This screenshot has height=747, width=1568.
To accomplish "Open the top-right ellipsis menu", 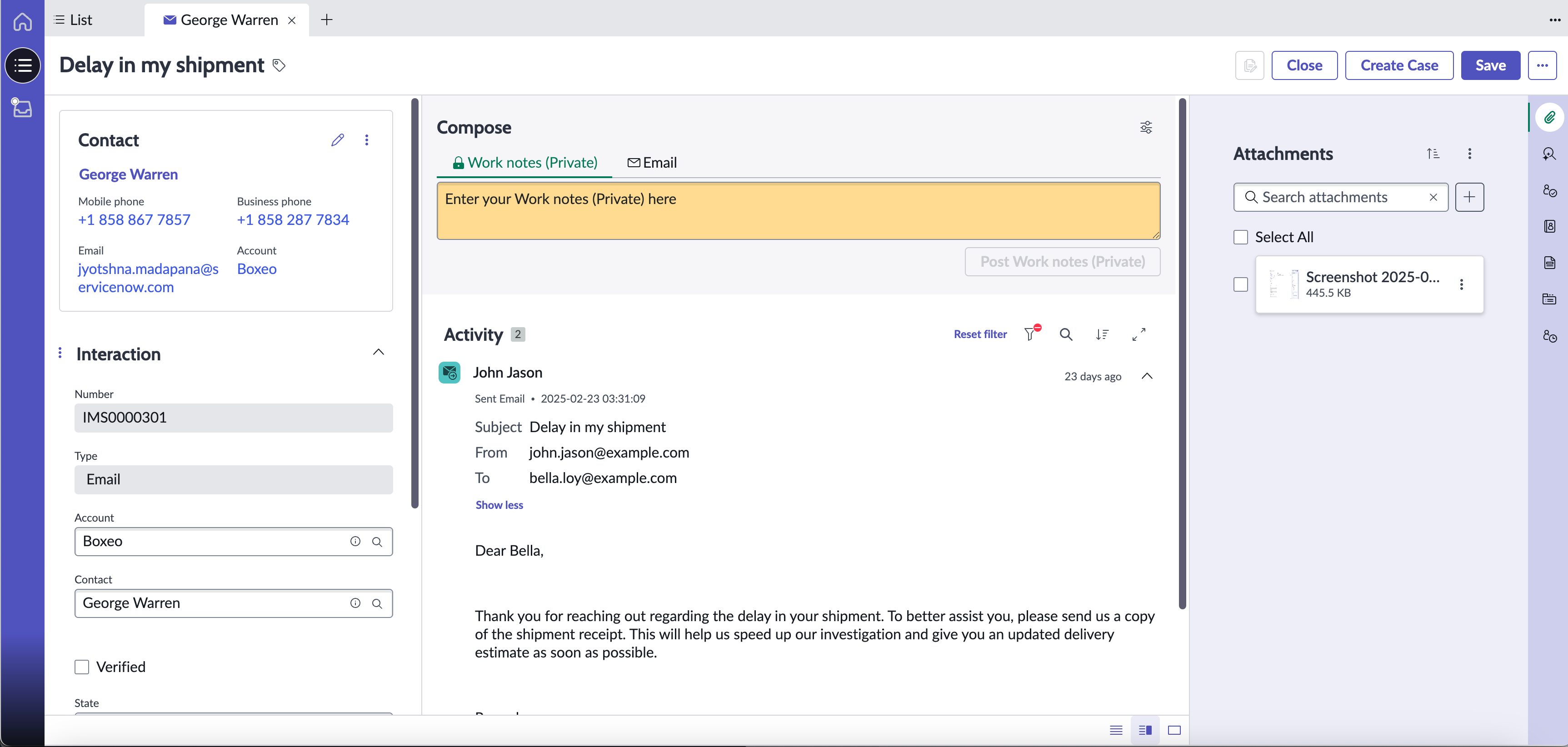I will pyautogui.click(x=1555, y=20).
